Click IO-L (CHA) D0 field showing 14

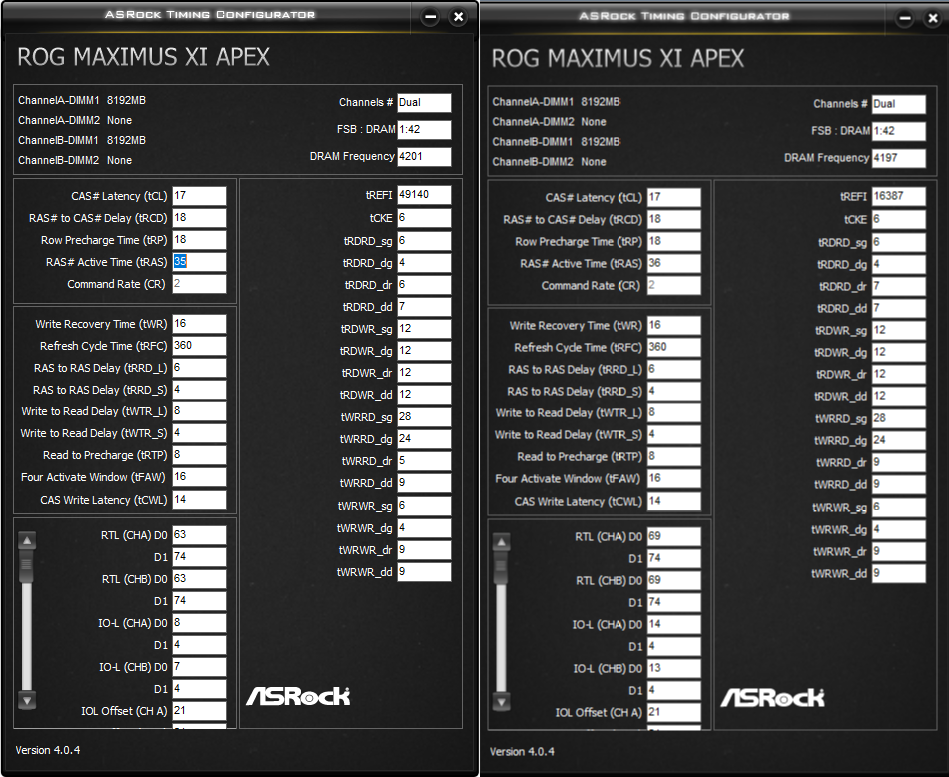(x=674, y=625)
